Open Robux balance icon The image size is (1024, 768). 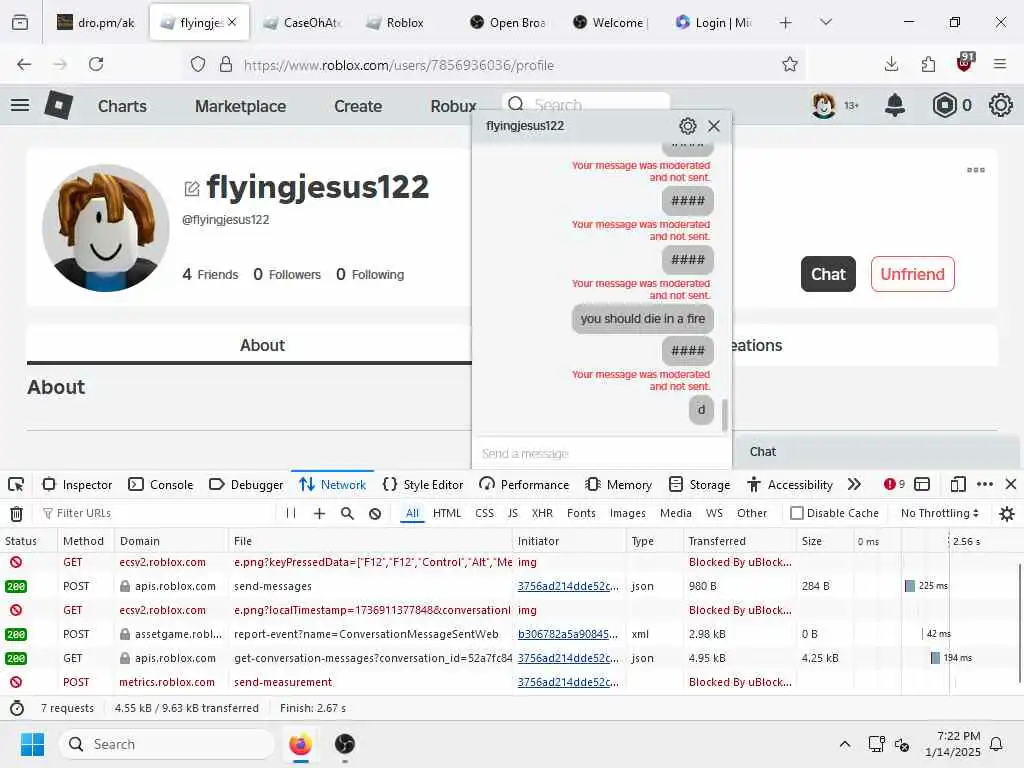[x=944, y=105]
